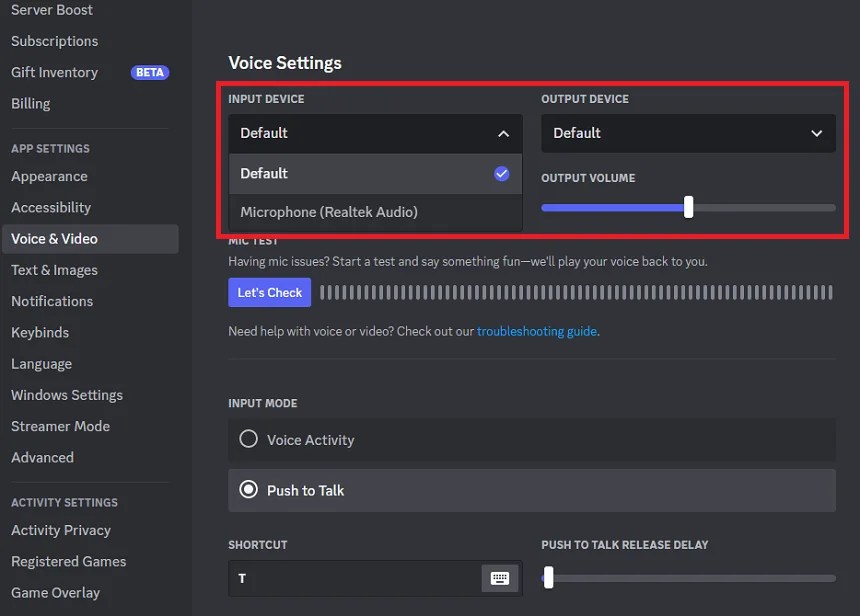Select Microphone (Realtek Audio) as input device
This screenshot has height=616, width=860.
(x=329, y=212)
